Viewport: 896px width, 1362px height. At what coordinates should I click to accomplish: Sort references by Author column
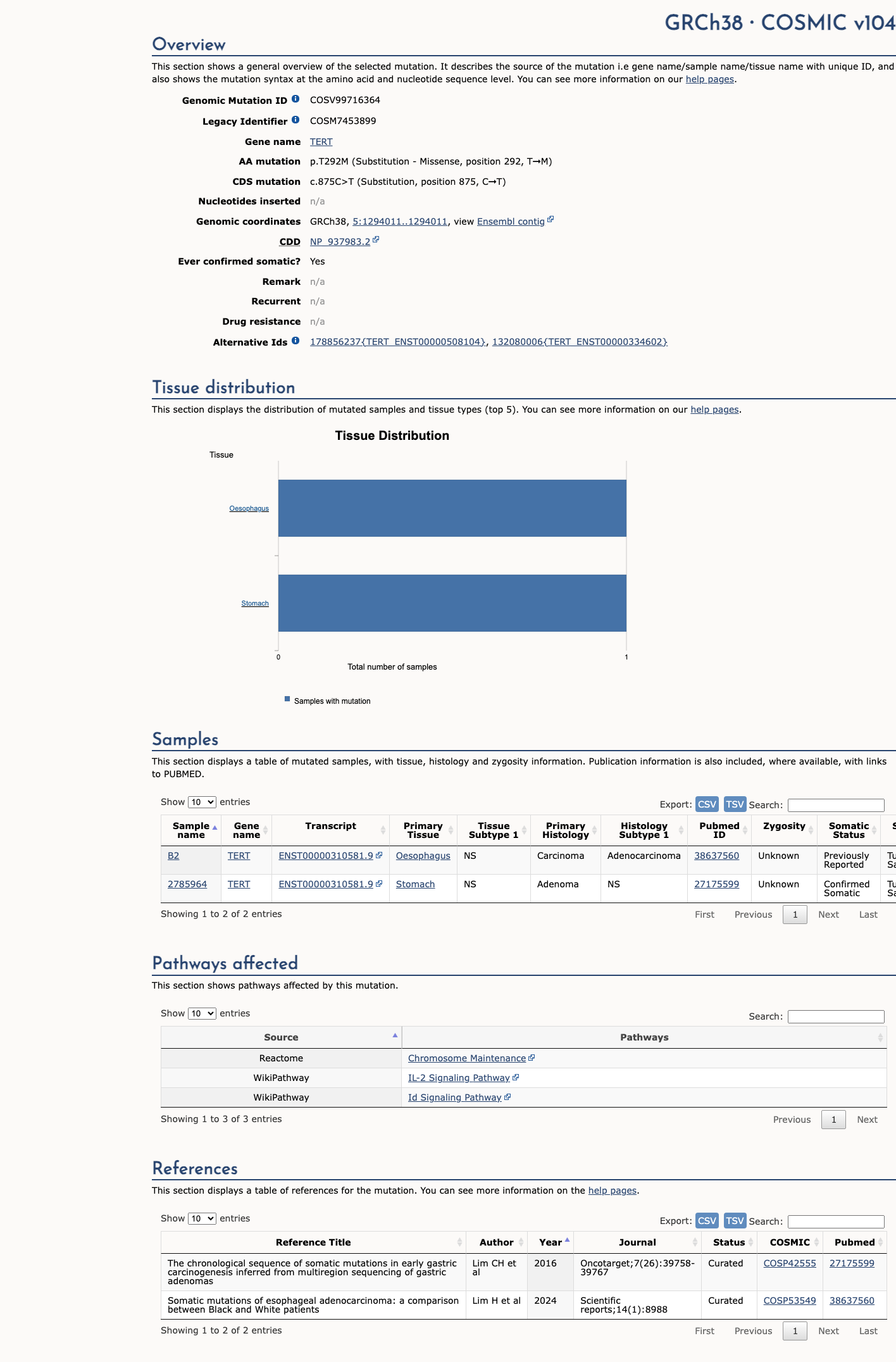497,1242
